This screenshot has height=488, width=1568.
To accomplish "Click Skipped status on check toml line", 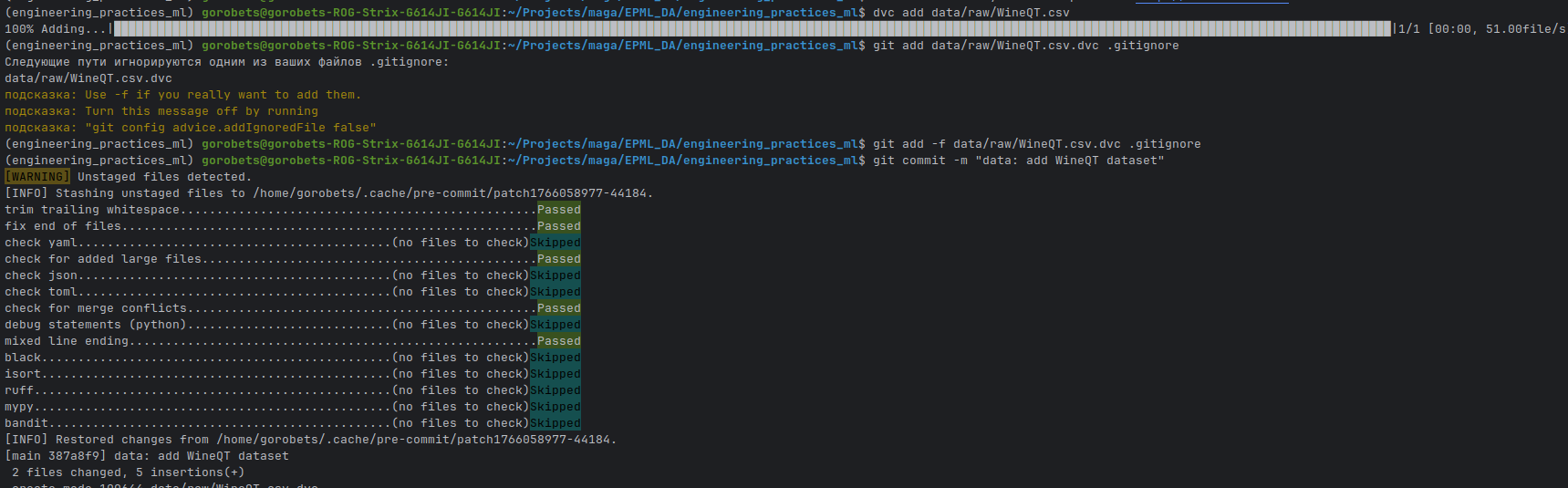I will click(x=555, y=292).
